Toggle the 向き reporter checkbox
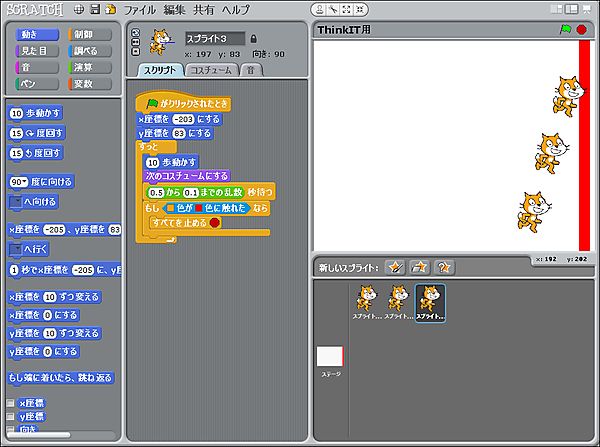Image resolution: width=600 pixels, height=447 pixels. [x=10, y=429]
